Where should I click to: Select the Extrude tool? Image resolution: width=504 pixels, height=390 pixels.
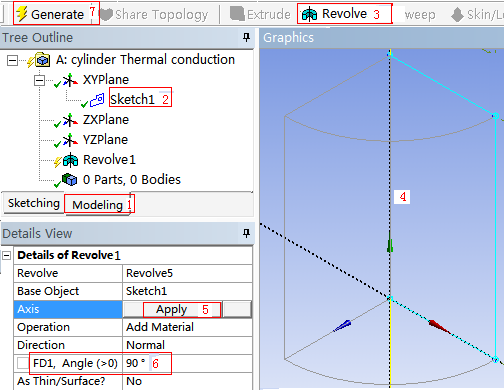tap(260, 14)
